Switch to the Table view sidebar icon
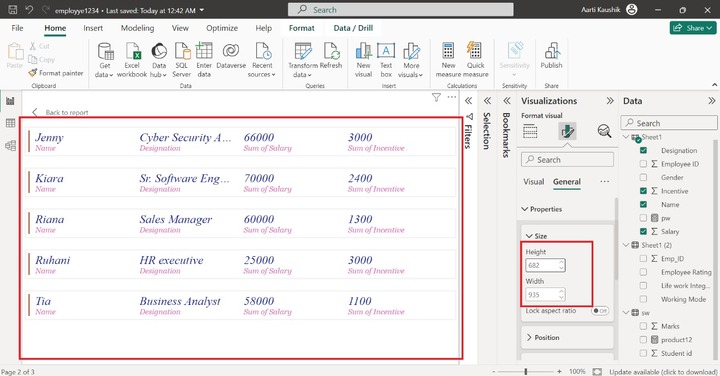720x376 pixels. [x=10, y=123]
